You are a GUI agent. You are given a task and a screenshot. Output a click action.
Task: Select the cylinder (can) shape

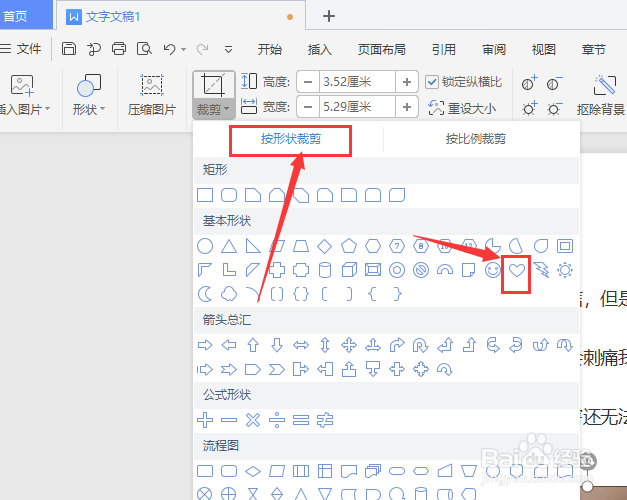(325, 270)
